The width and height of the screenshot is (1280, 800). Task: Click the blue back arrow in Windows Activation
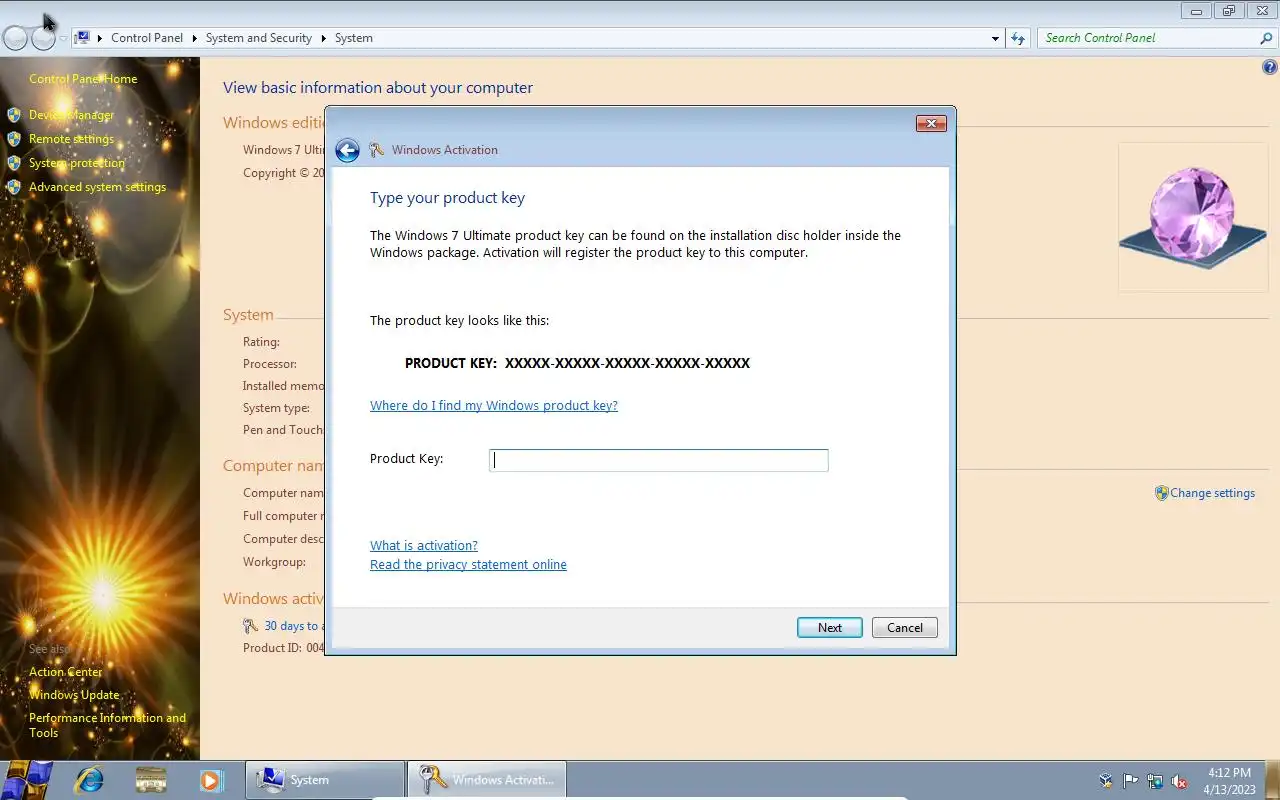[x=347, y=150]
